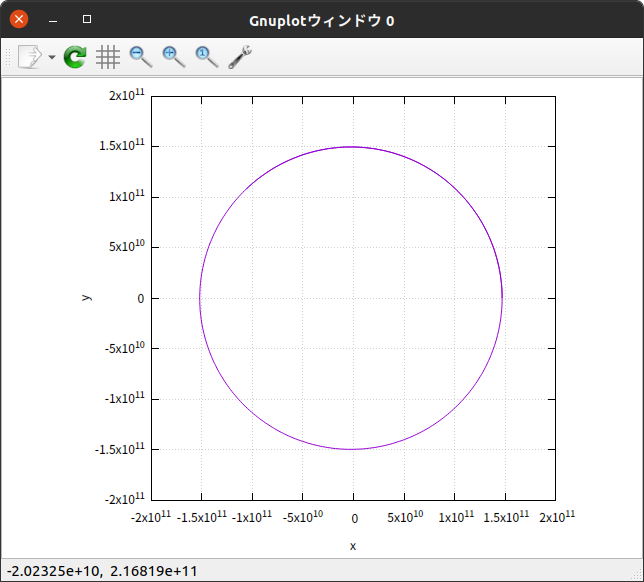Open settings with the wrench icon
Viewport: 644px width, 582px height.
[240, 57]
